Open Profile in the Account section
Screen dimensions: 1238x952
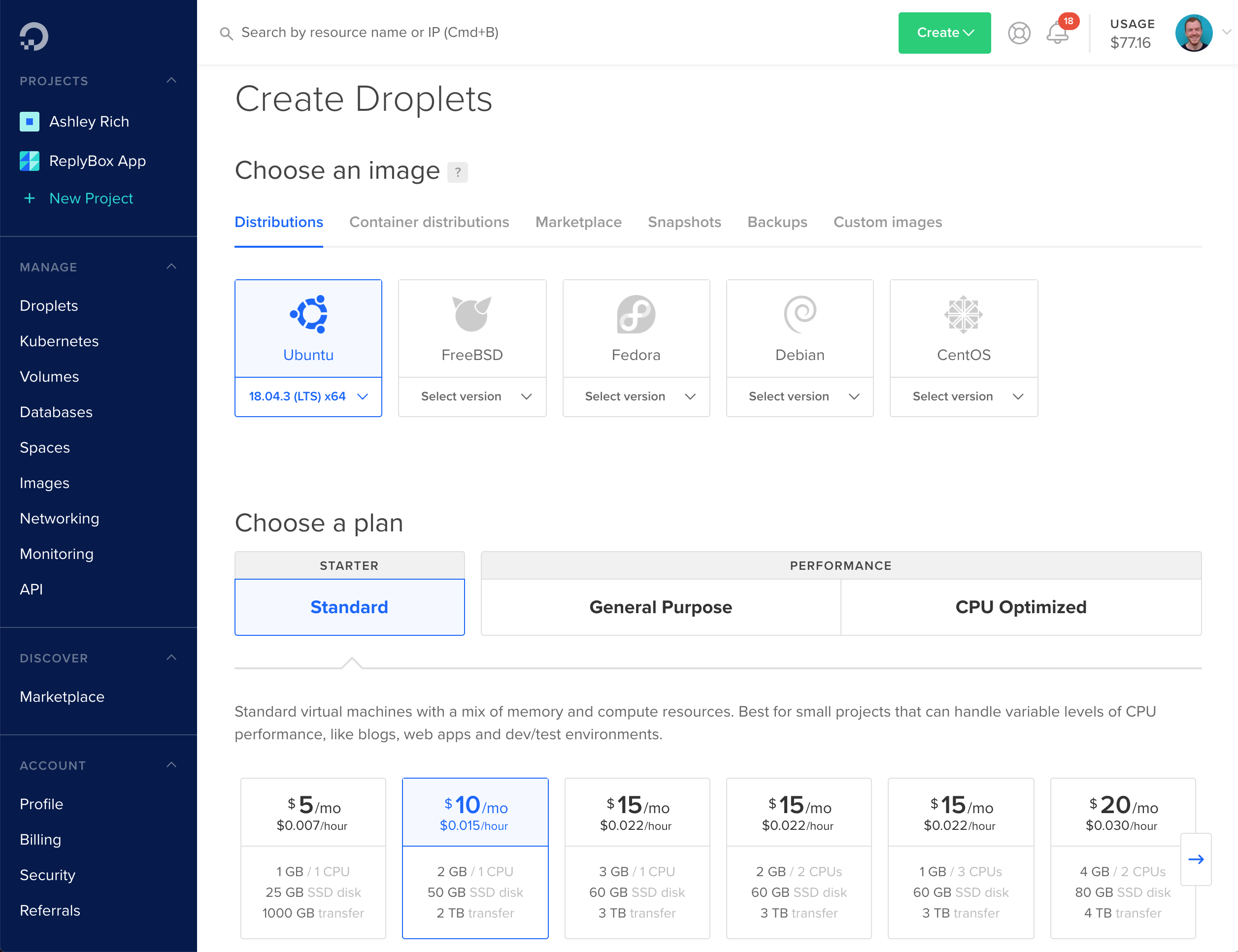tap(41, 804)
